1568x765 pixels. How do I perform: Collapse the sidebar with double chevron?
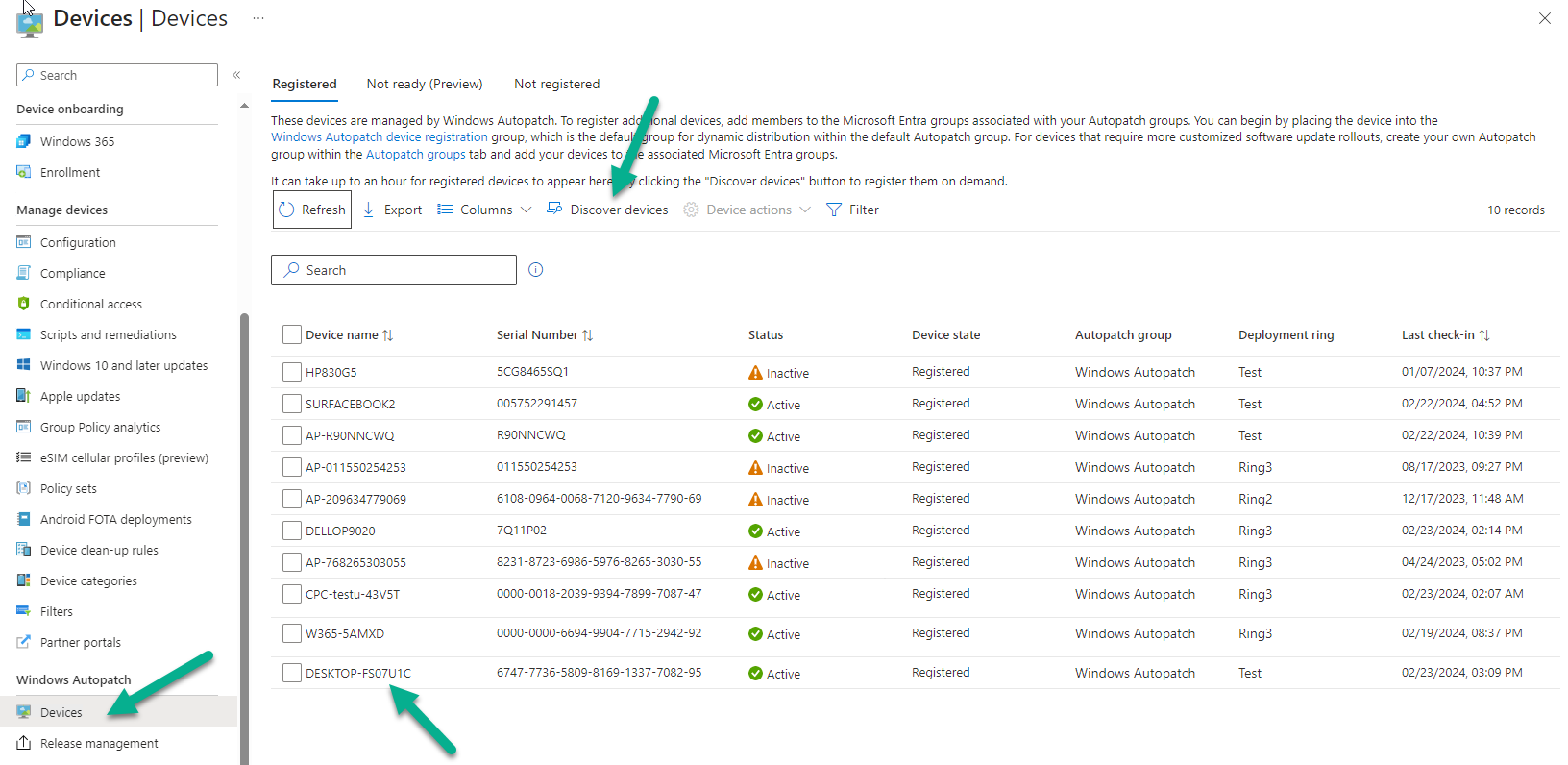click(x=236, y=75)
